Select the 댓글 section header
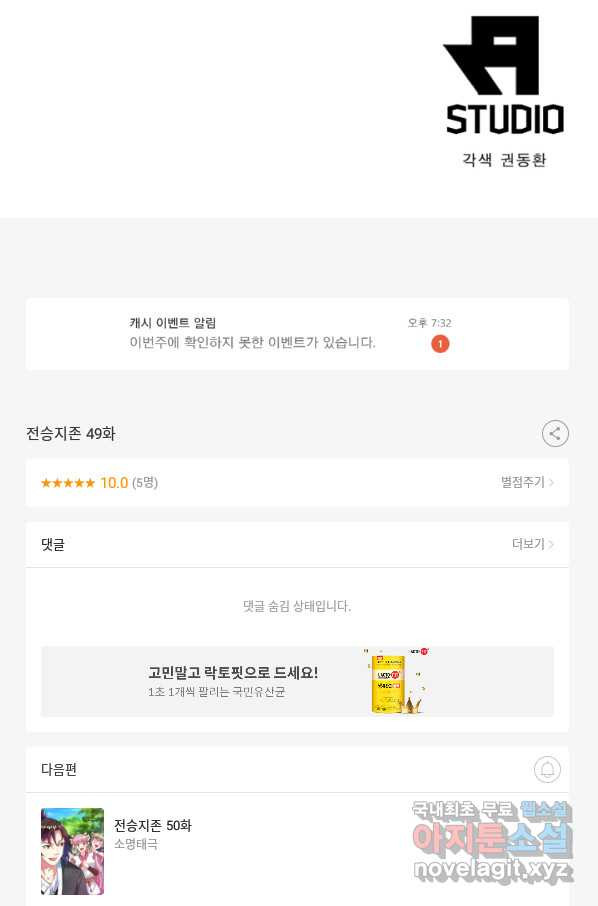Image resolution: width=598 pixels, height=906 pixels. (53, 544)
